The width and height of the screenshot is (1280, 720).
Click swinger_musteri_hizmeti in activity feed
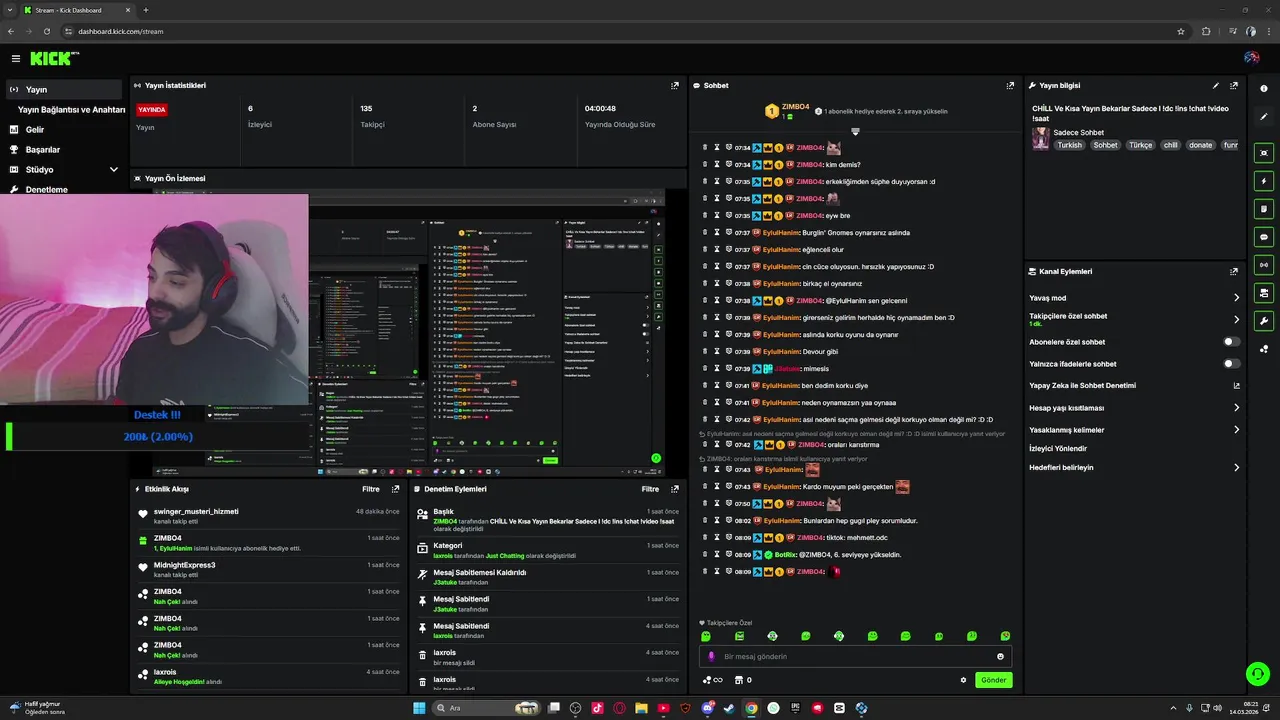tap(196, 511)
